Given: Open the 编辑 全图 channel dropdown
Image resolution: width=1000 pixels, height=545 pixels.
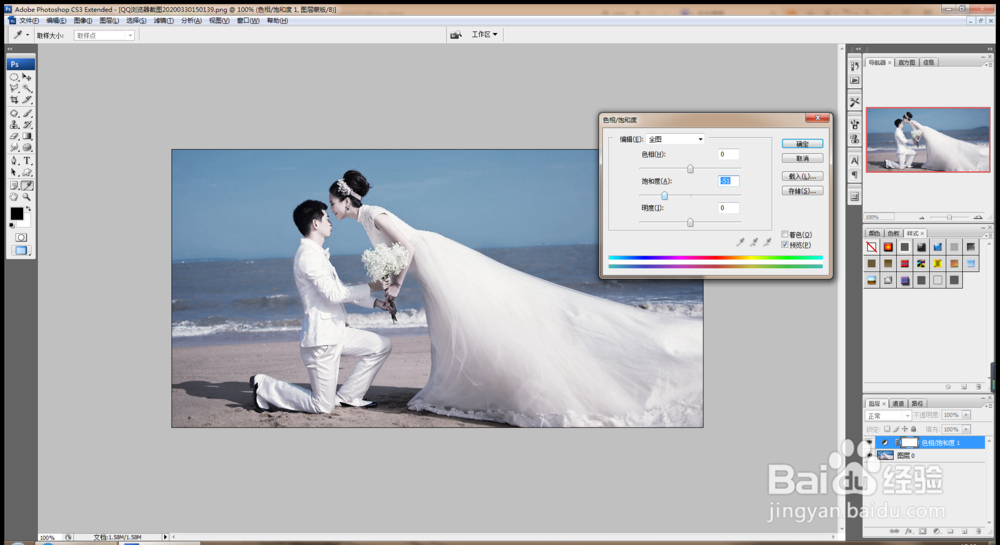Looking at the screenshot, I should point(675,139).
